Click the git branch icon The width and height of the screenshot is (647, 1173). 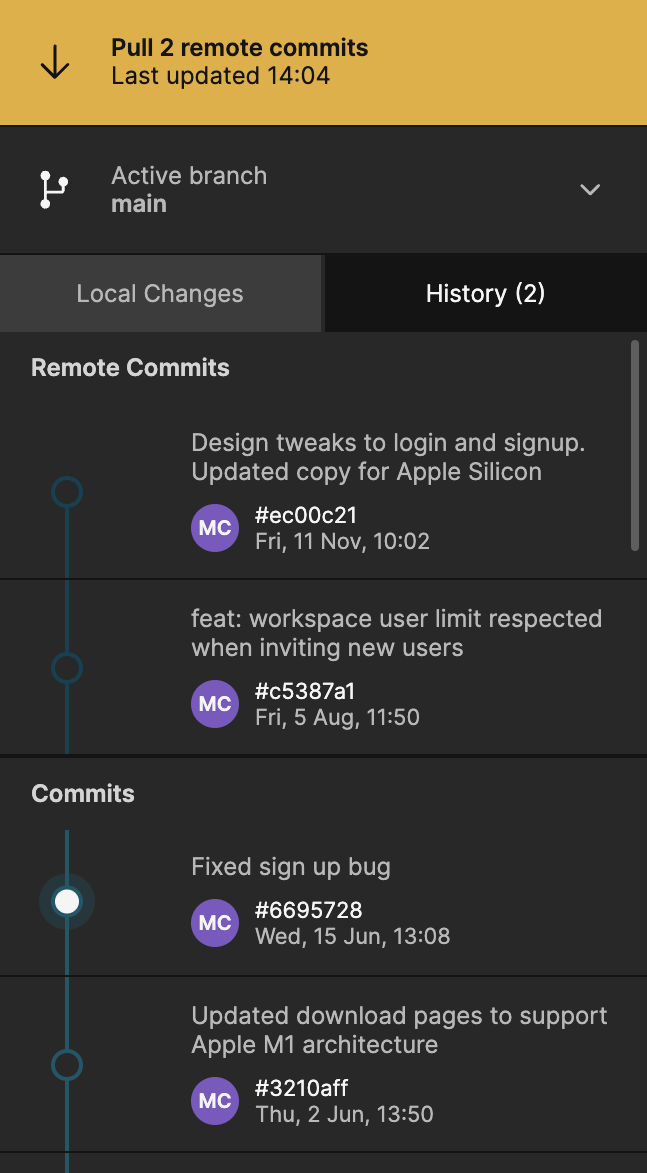point(53,190)
